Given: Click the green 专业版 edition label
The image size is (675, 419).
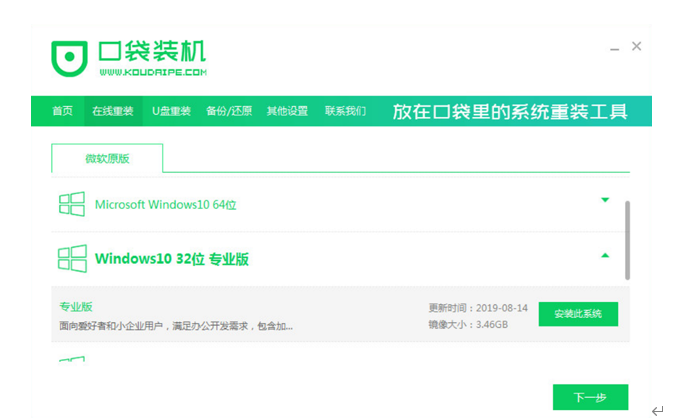Looking at the screenshot, I should pos(76,307).
